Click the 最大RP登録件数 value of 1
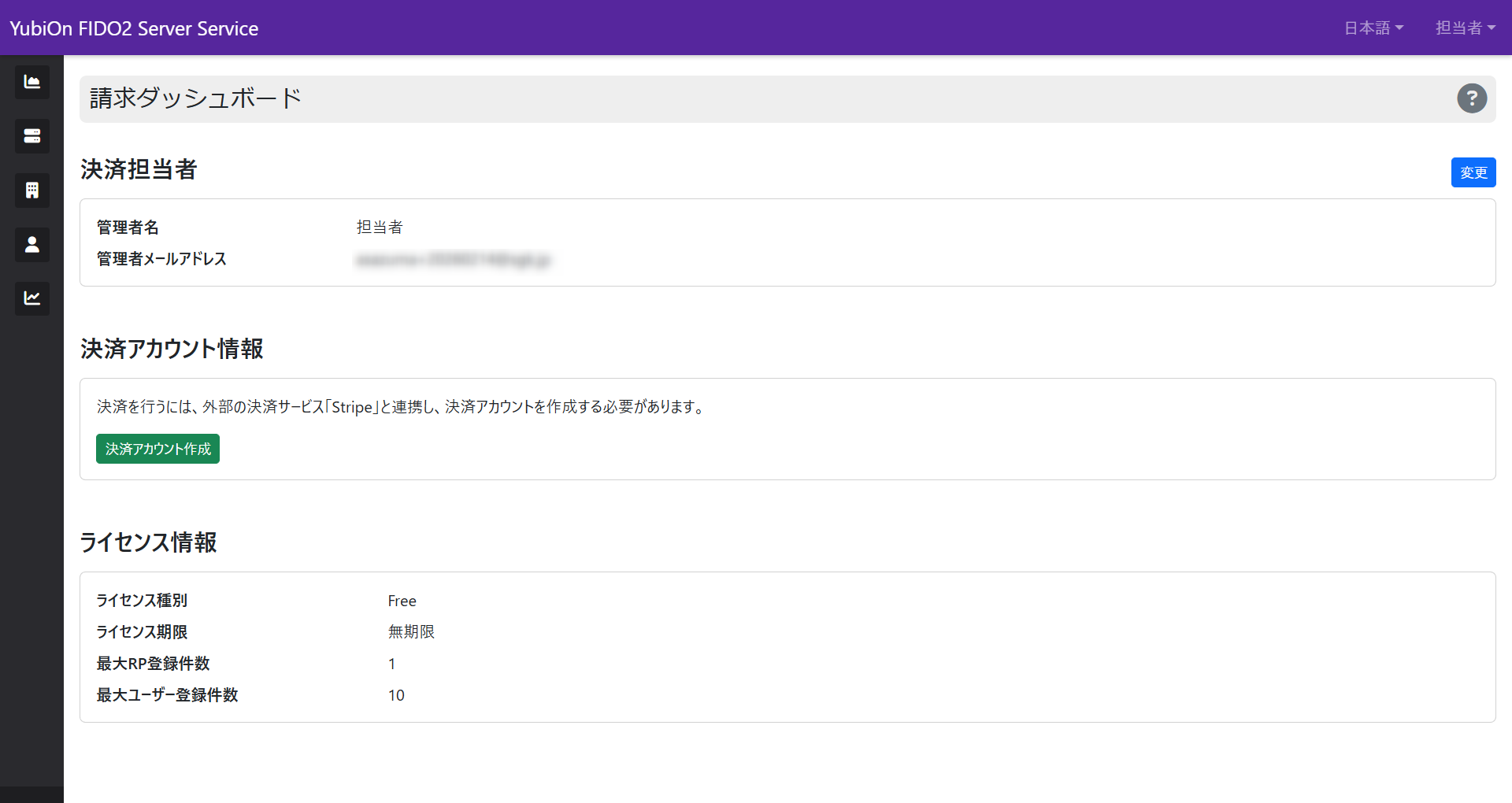 (x=391, y=664)
